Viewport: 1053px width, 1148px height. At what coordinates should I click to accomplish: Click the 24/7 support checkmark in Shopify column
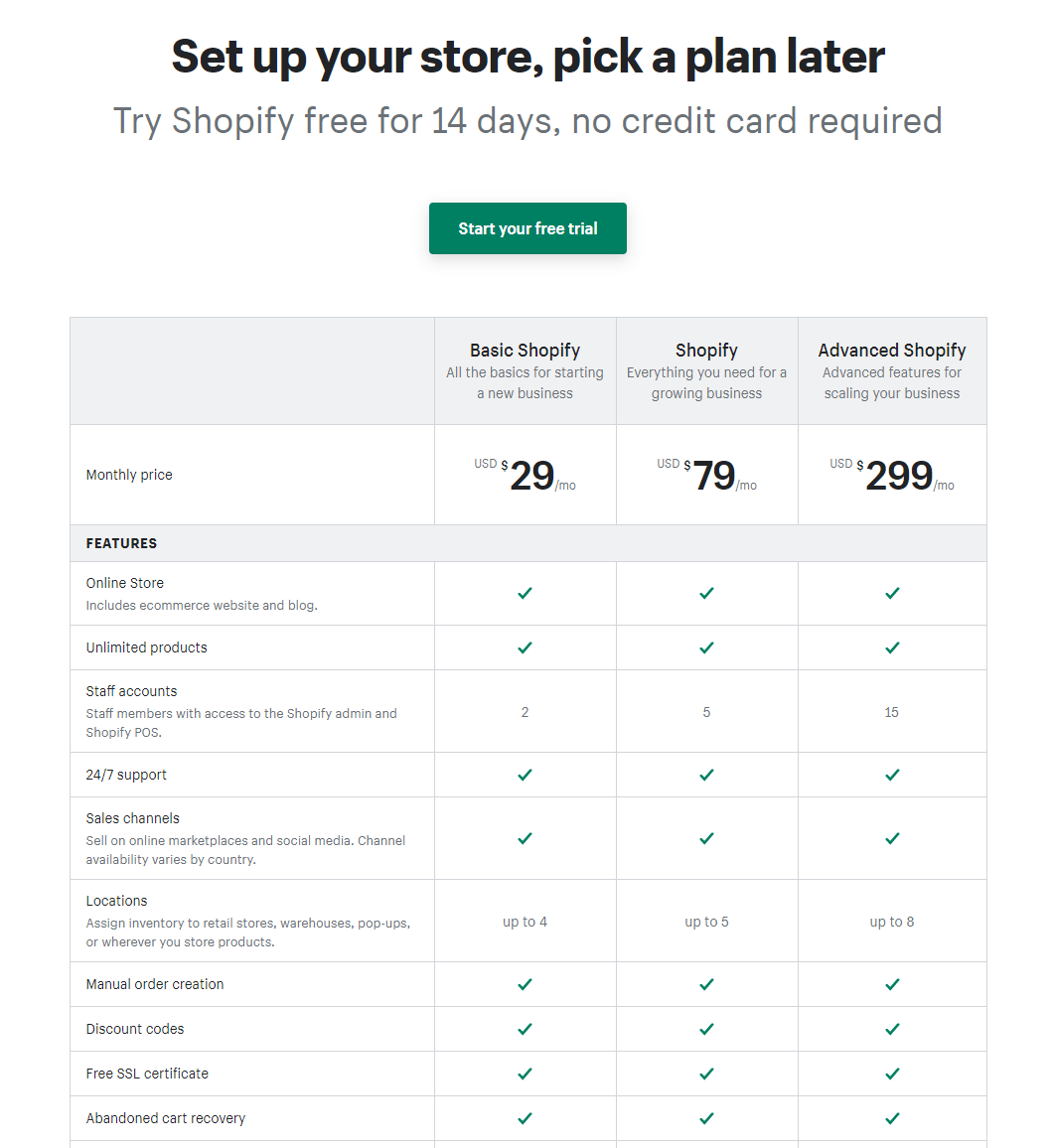pyautogui.click(x=706, y=775)
